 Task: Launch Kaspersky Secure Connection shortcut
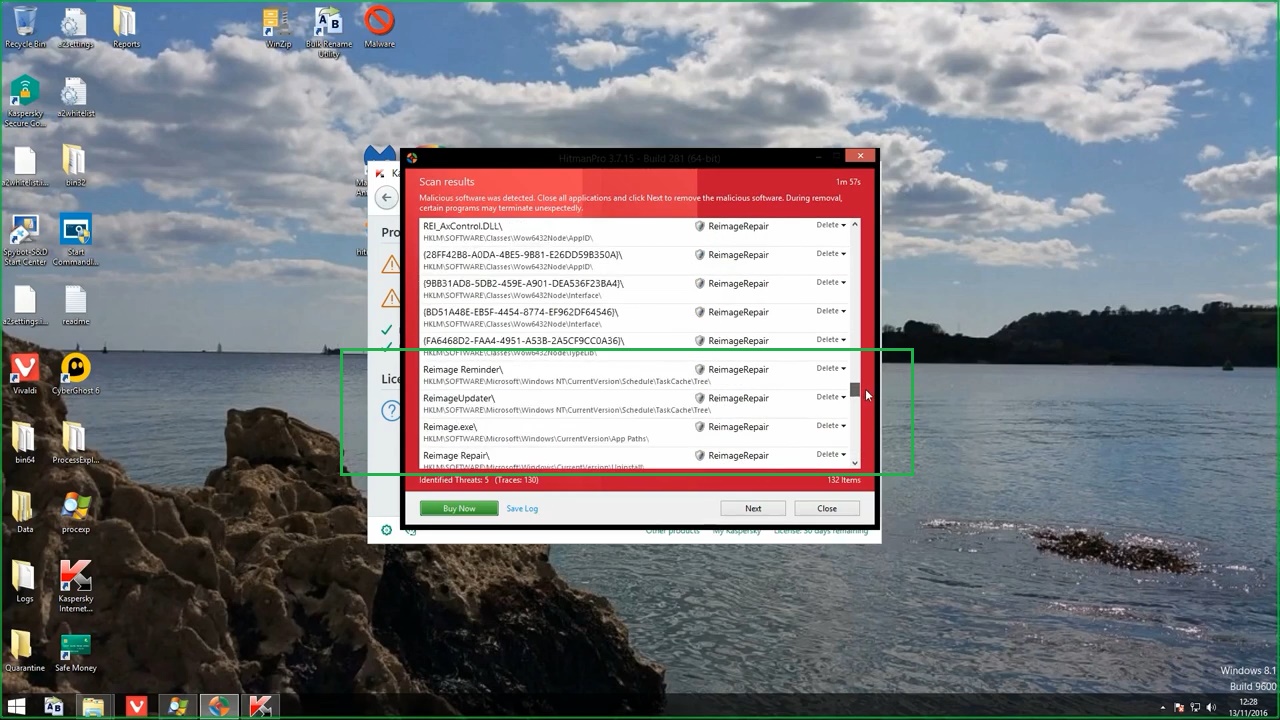[x=25, y=102]
